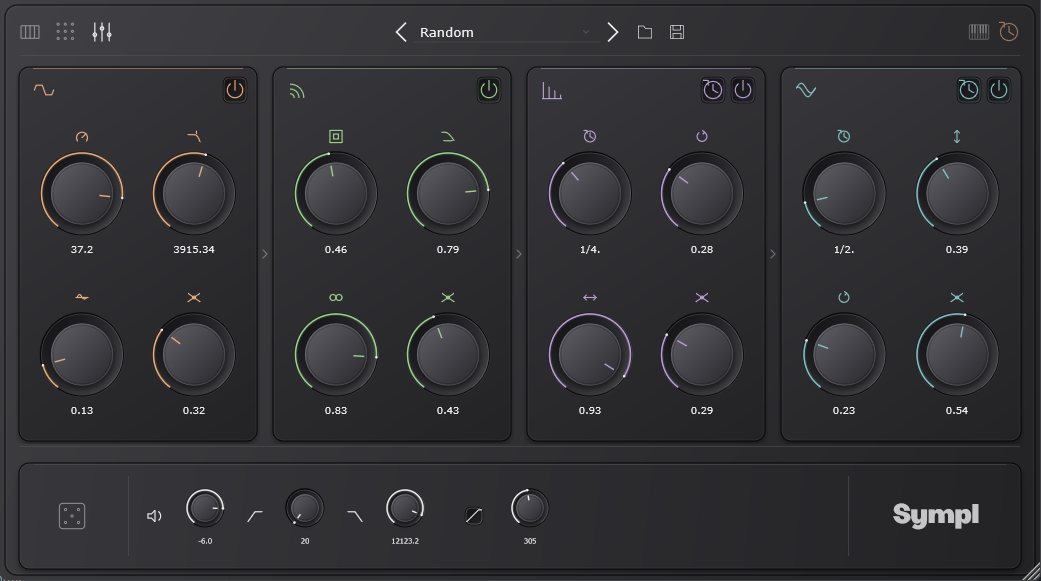Viewport: 1041px width, 581px height.
Task: Click the speedometer icon above 37.2
Action: click(x=82, y=137)
